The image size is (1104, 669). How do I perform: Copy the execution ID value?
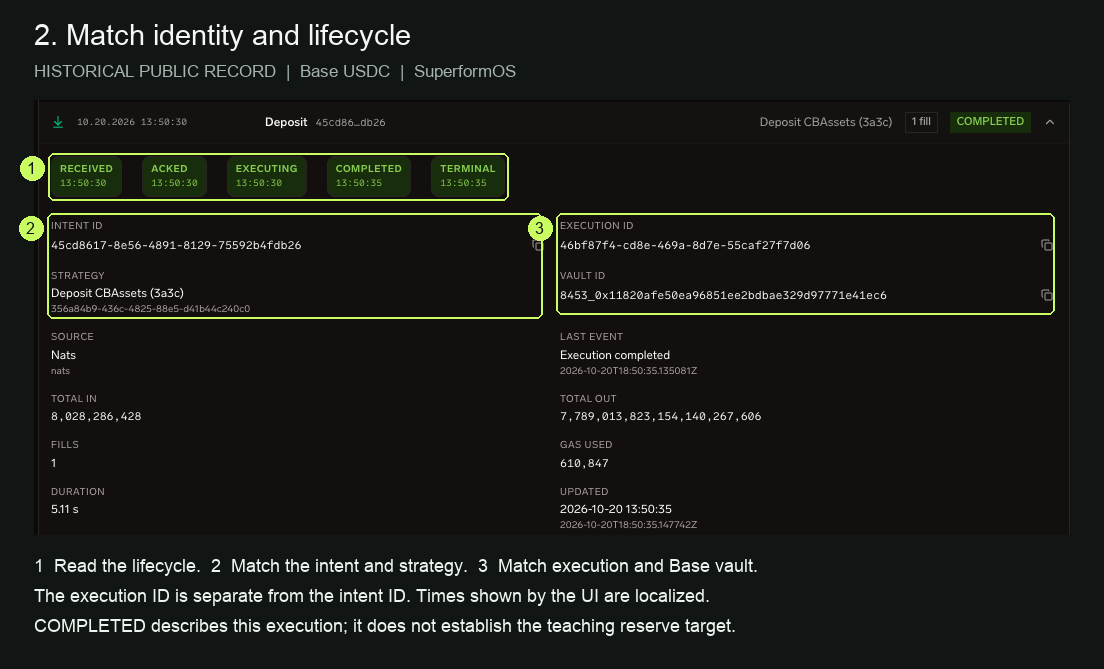(x=1047, y=245)
